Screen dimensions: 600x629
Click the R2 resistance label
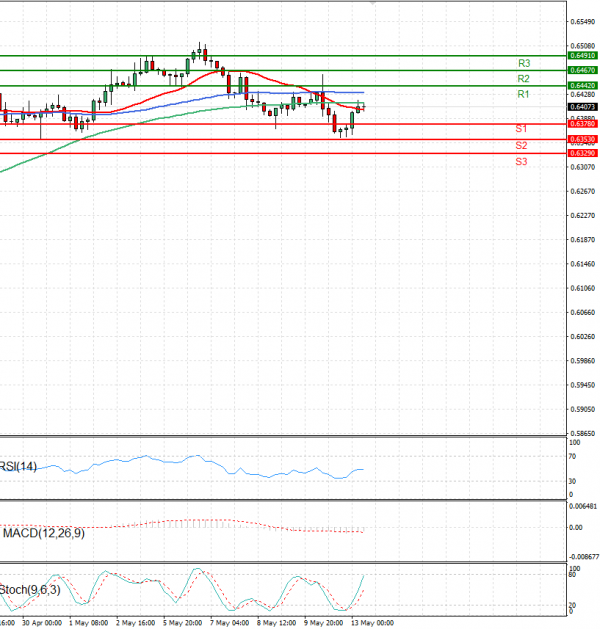click(523, 79)
